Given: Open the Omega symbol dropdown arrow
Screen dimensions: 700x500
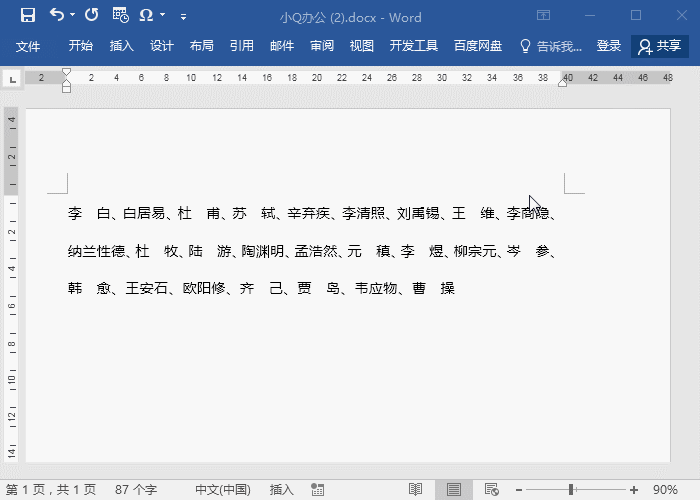Looking at the screenshot, I should 162,15.
